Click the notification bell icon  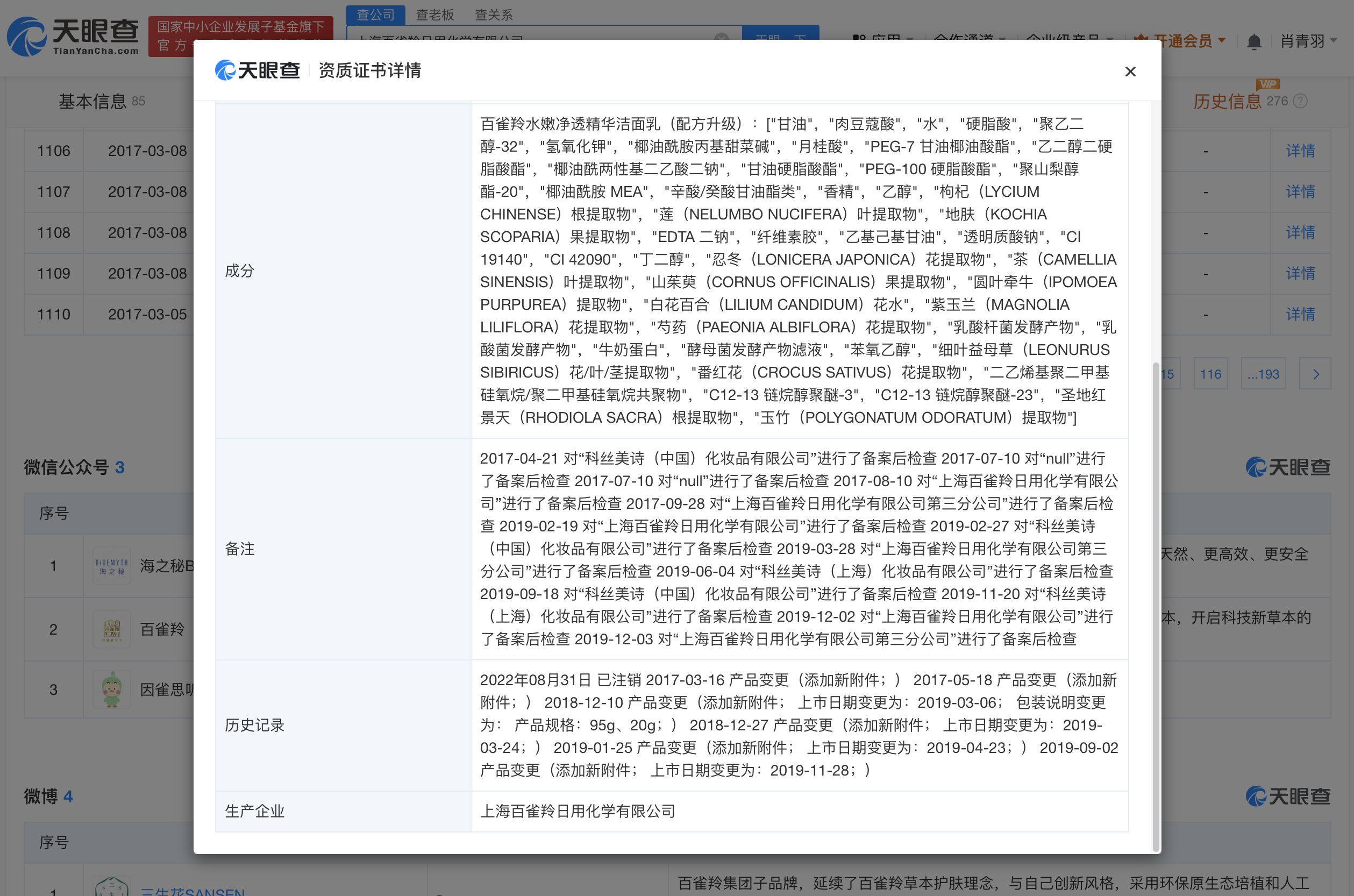coord(1253,42)
